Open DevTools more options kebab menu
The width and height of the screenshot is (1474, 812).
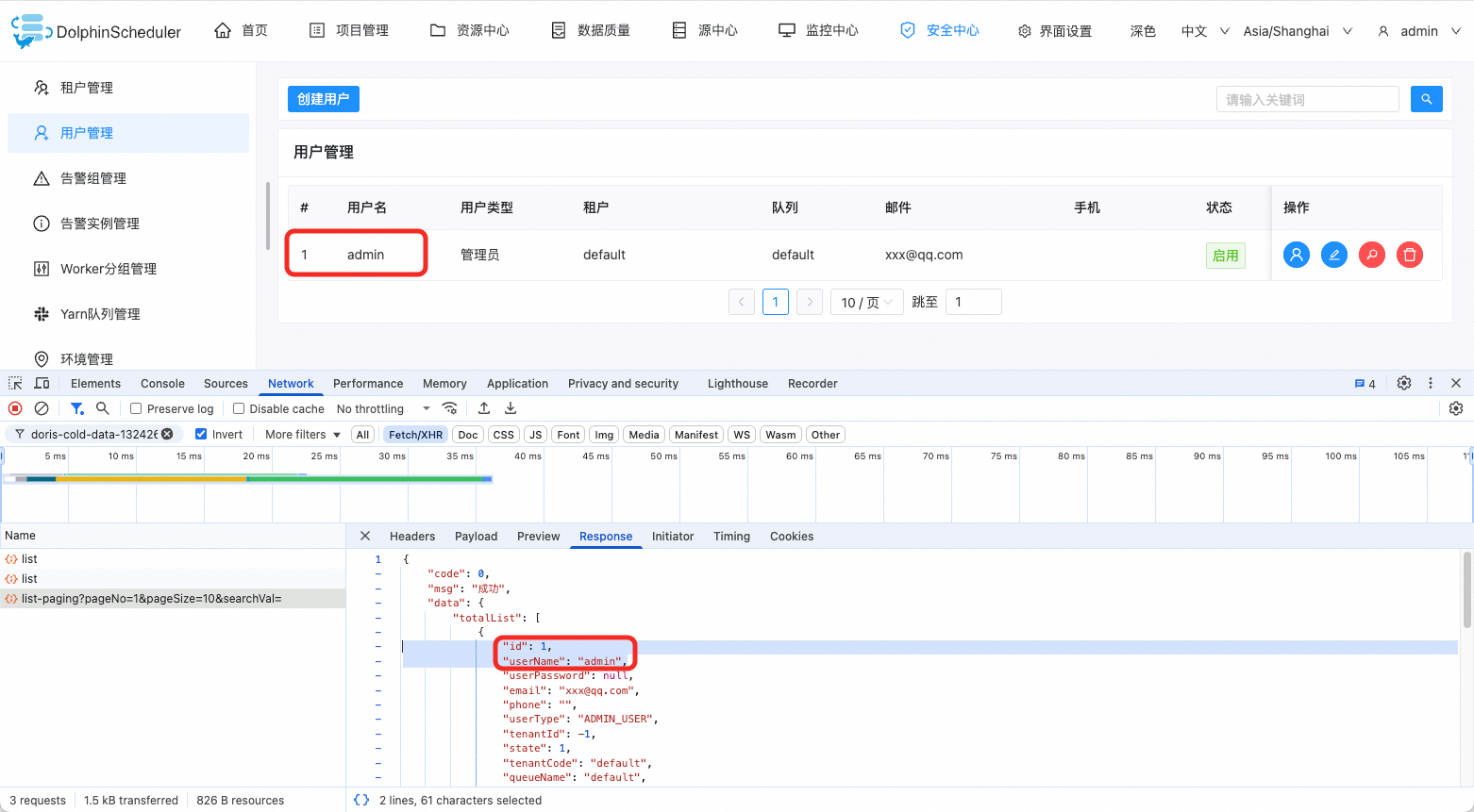coord(1431,383)
